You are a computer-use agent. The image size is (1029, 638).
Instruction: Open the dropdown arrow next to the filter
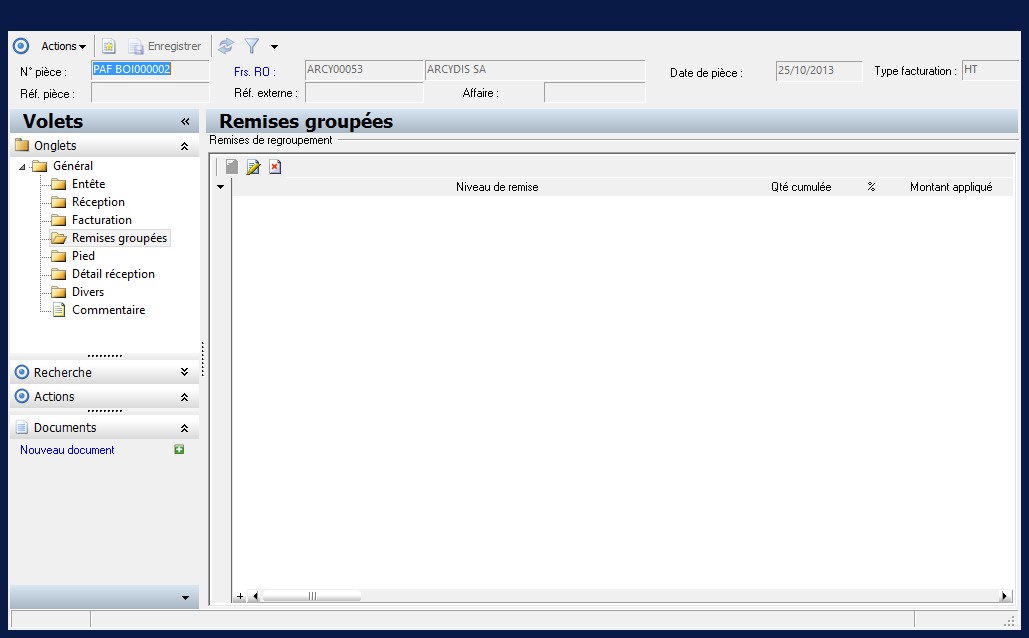274,47
